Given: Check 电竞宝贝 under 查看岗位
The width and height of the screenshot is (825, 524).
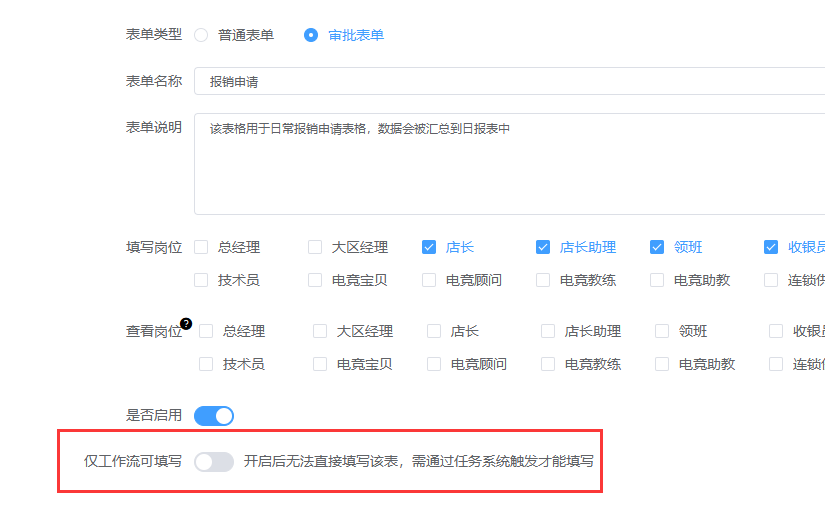Looking at the screenshot, I should pyautogui.click(x=320, y=364).
